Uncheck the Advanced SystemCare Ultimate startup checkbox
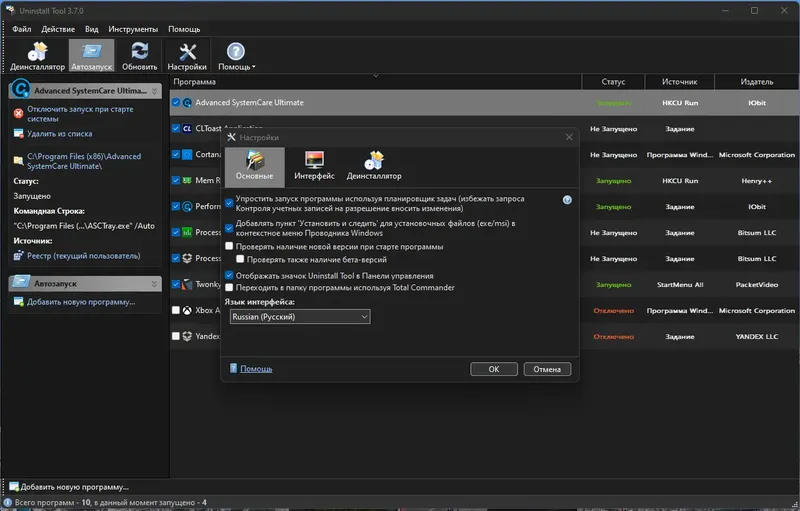 (176, 103)
